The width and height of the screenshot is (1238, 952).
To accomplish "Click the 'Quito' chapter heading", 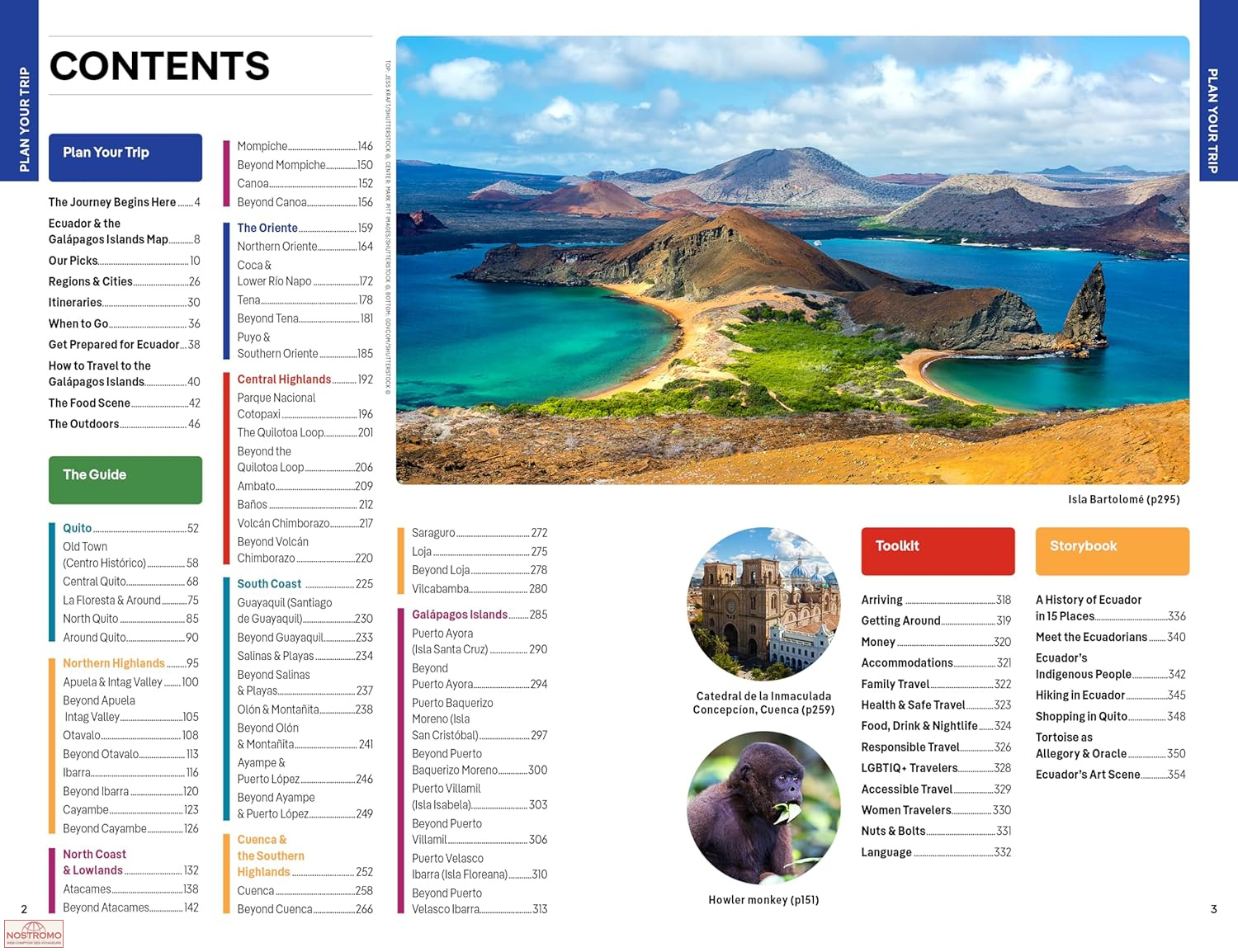I will click(131, 528).
